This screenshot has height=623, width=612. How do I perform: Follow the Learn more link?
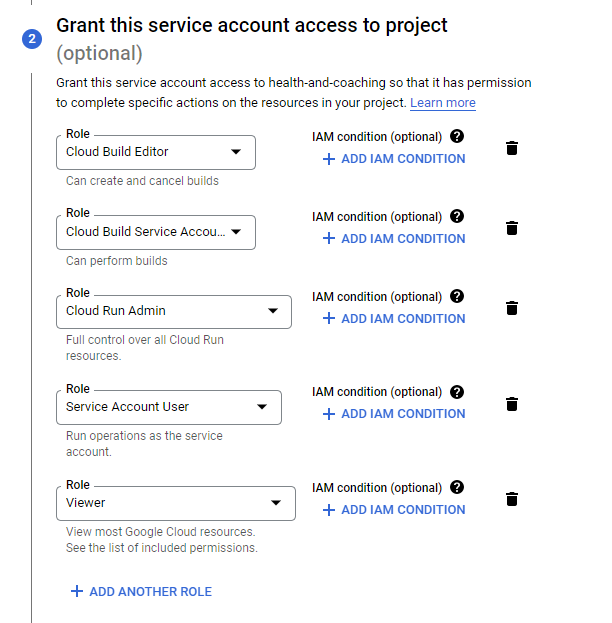click(x=443, y=103)
